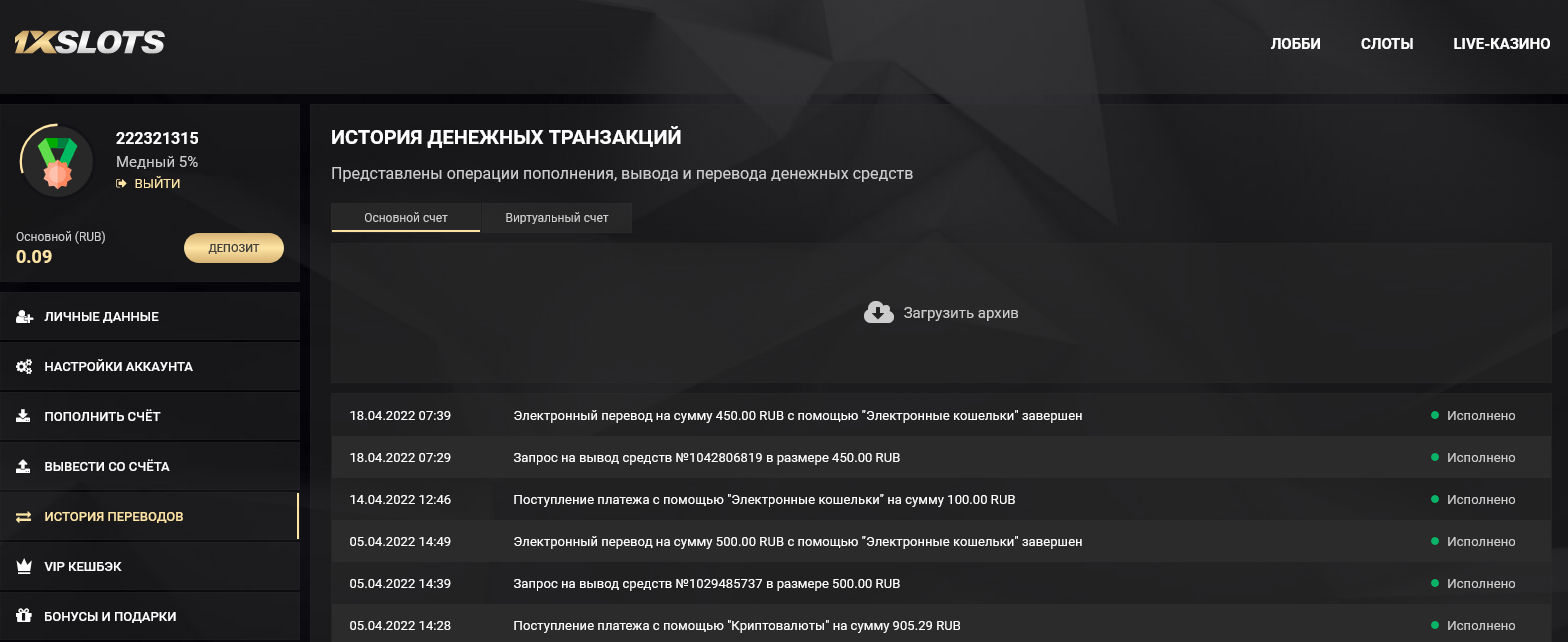Click the ВЫЙТИ logout link
This screenshot has height=642, width=1568.
148,184
